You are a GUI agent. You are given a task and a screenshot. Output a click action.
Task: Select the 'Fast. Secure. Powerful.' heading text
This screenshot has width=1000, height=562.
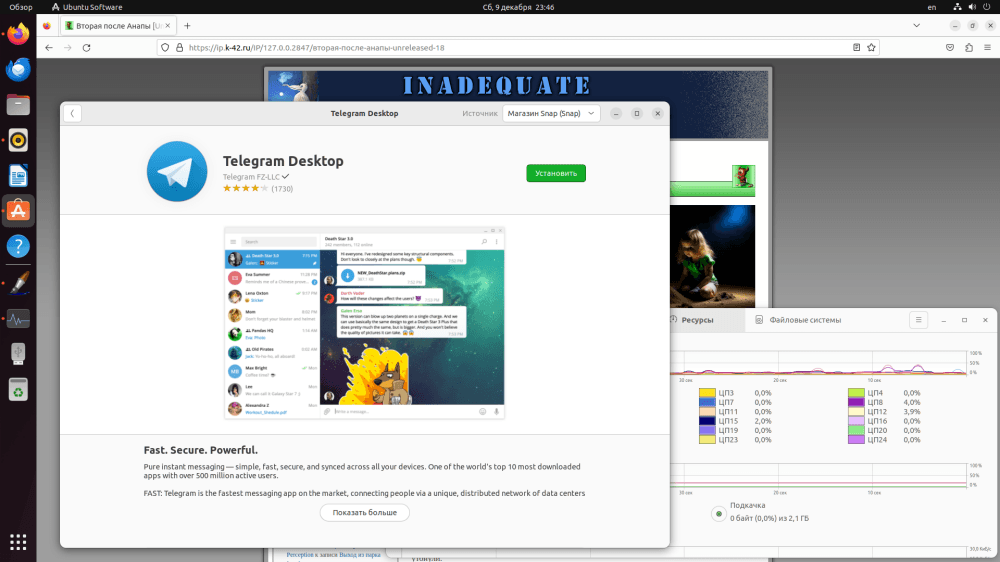pos(201,450)
